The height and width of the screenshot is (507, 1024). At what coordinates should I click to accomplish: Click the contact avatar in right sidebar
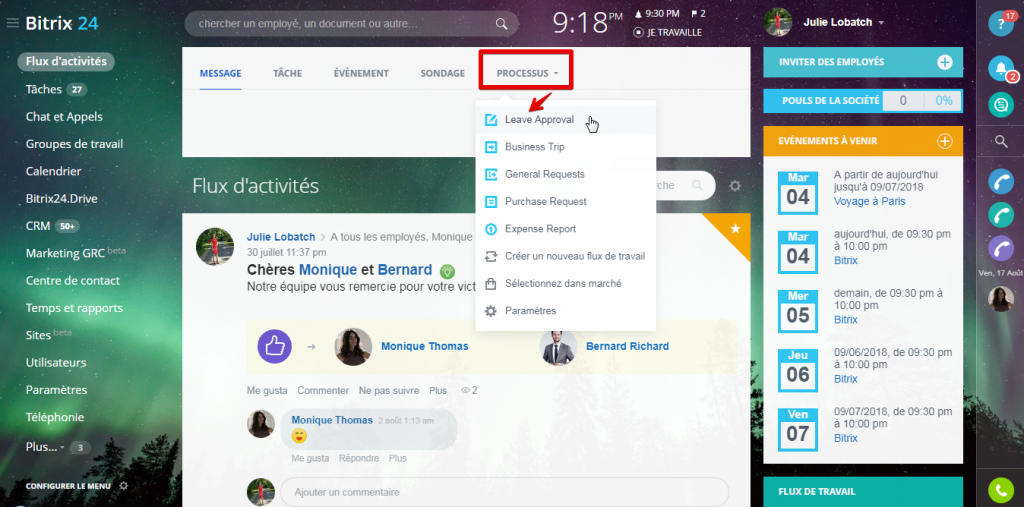tap(1000, 299)
